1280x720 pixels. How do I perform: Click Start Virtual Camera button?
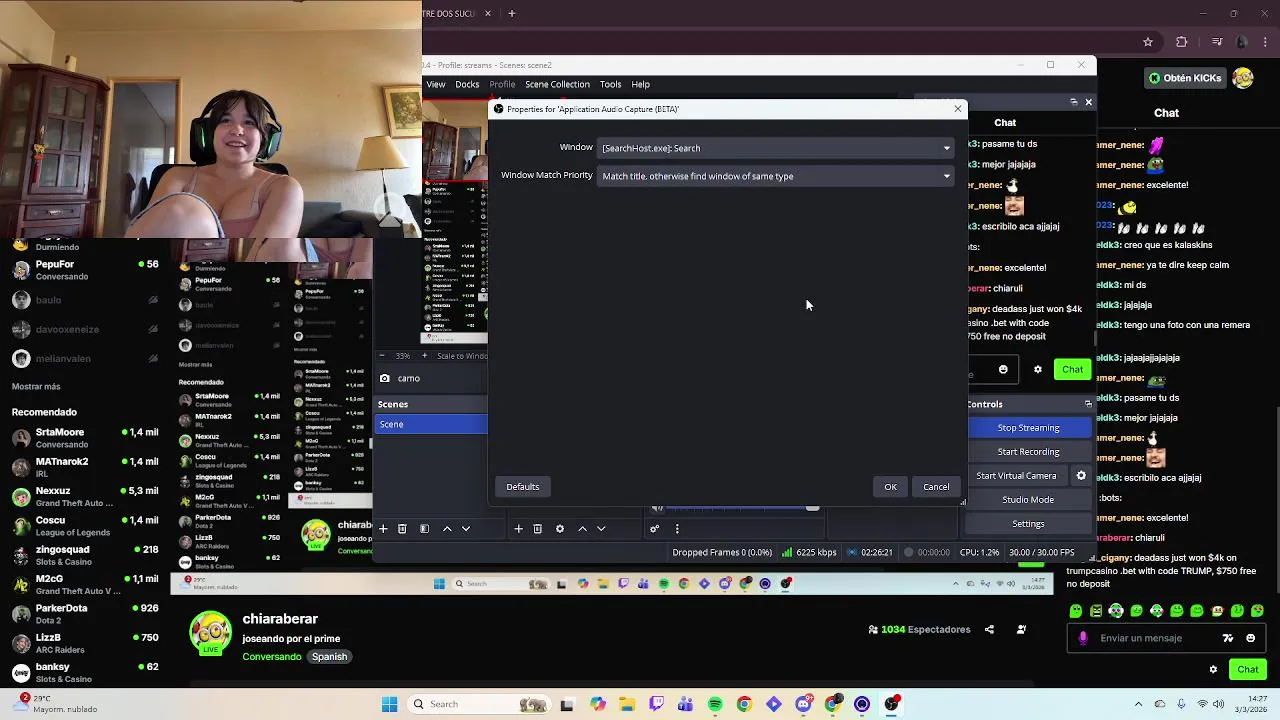click(1016, 476)
